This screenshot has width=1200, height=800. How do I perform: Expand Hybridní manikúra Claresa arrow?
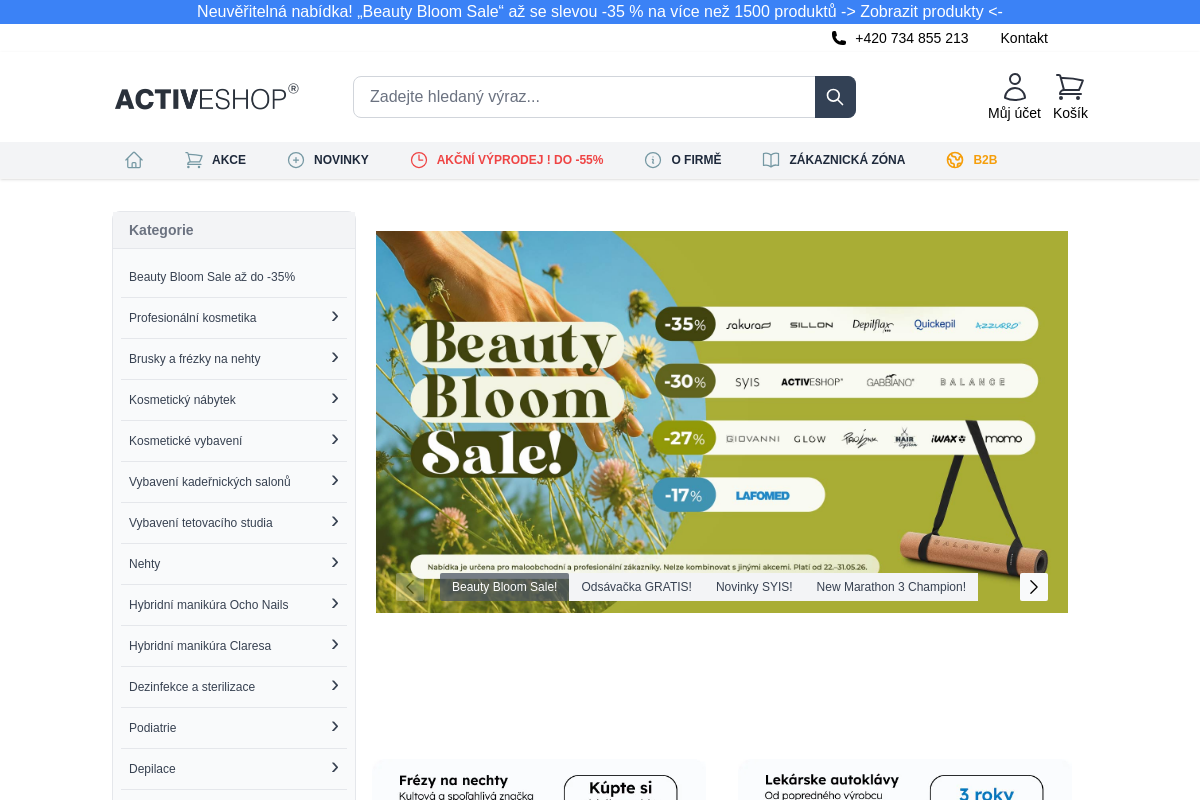(335, 645)
